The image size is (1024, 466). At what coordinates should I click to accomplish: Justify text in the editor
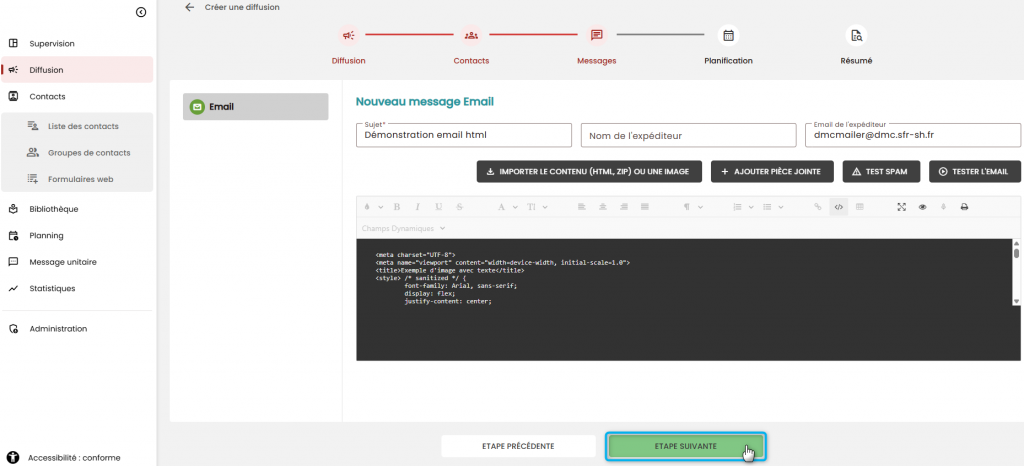tap(645, 207)
